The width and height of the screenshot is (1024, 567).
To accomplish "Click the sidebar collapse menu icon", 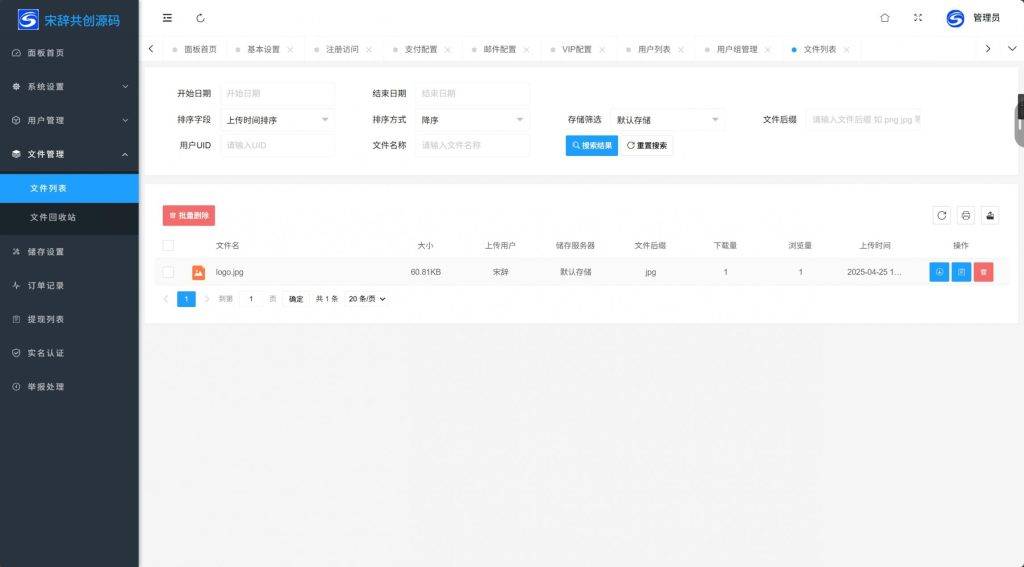I will click(167, 18).
